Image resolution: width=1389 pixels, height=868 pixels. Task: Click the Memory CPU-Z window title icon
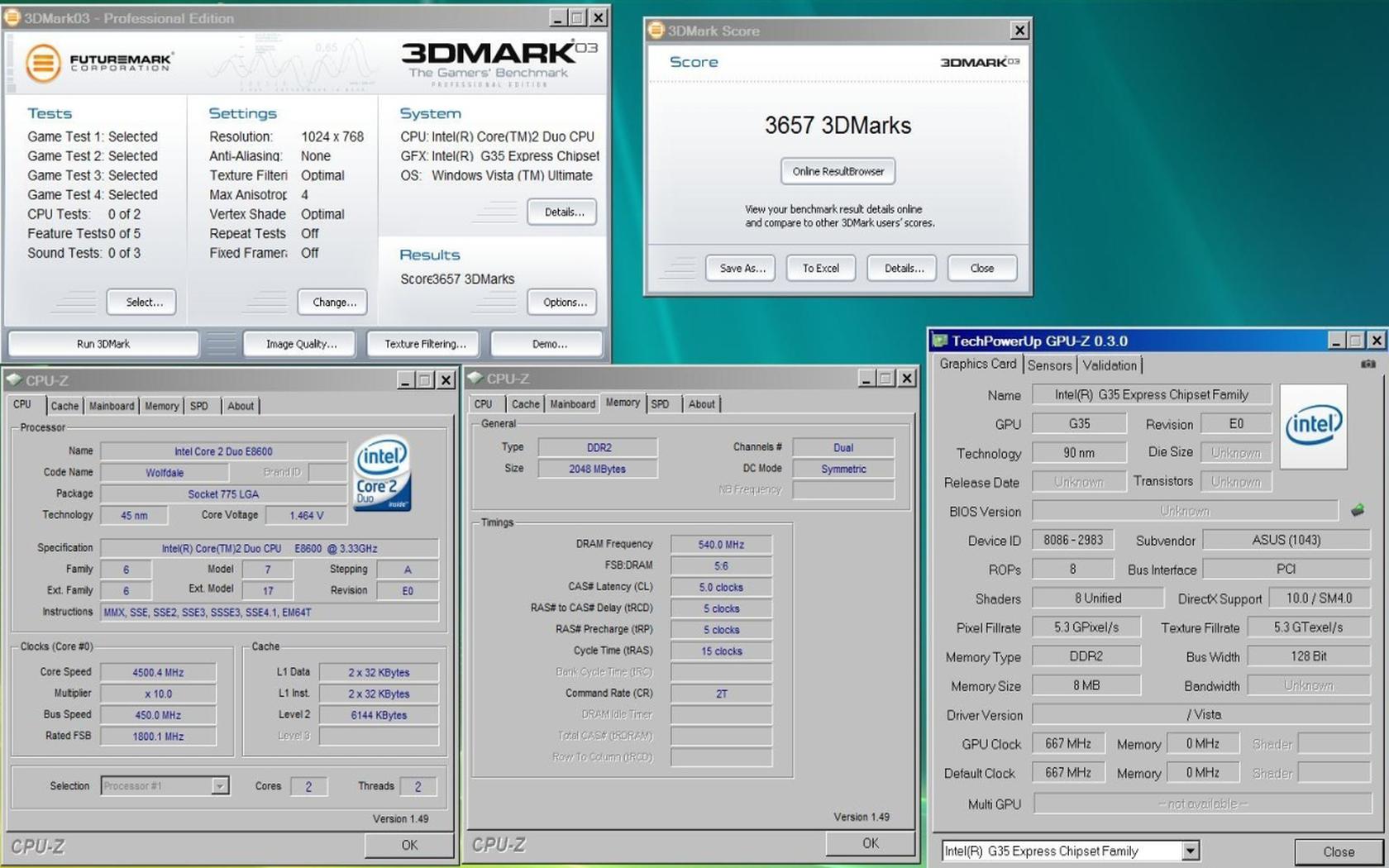click(x=475, y=378)
